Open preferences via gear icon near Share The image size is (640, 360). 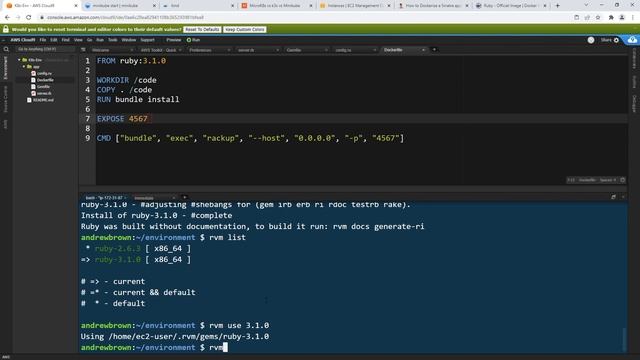(x=616, y=40)
